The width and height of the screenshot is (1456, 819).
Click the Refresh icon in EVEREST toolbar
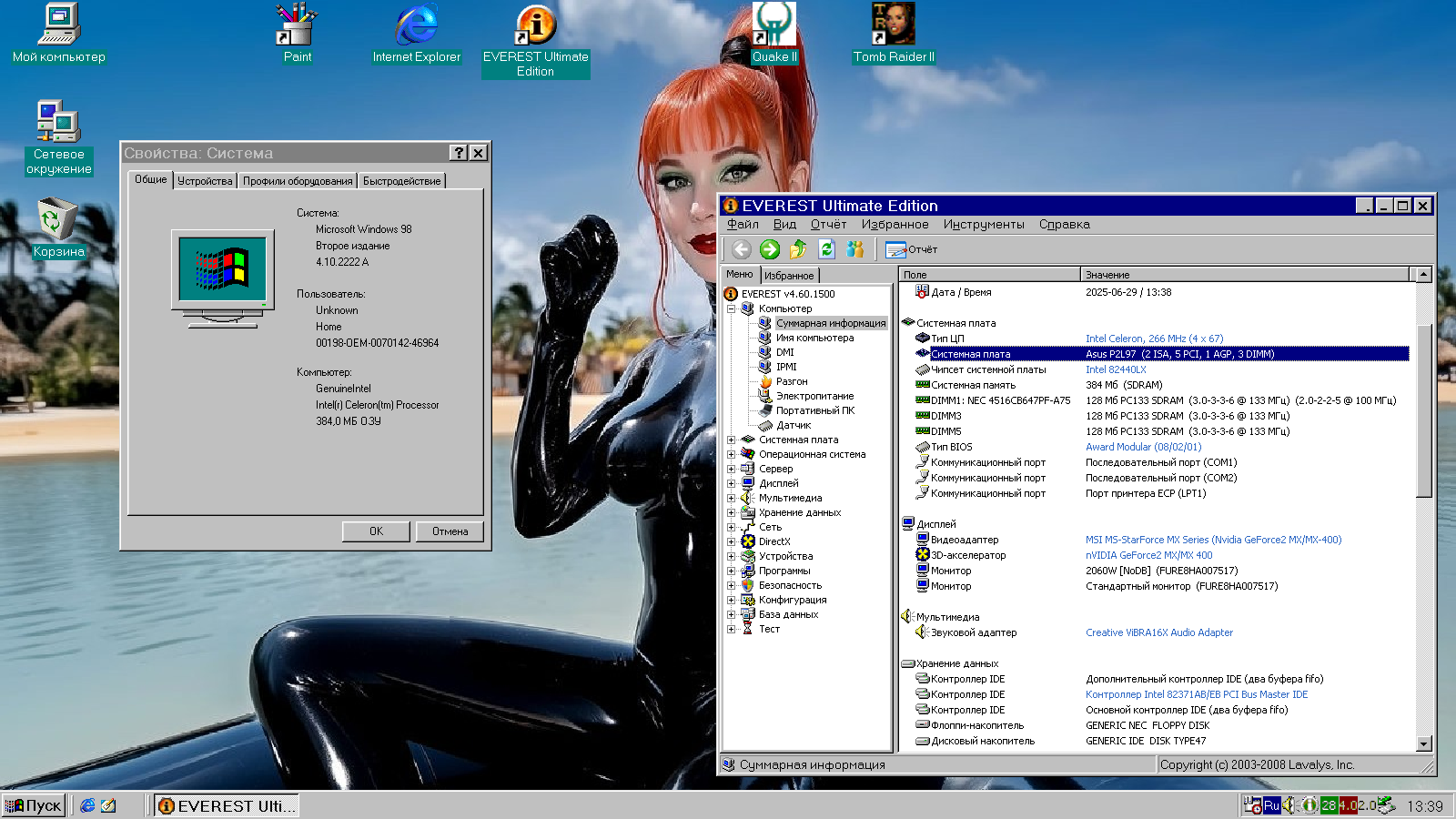click(826, 249)
